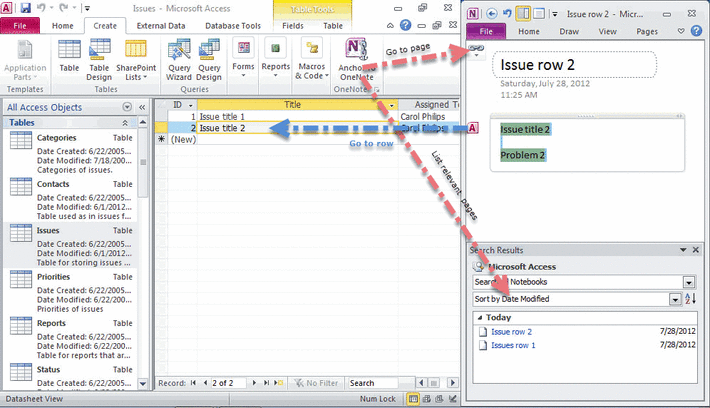
Task: Click the (New) record row
Action: [x=183, y=139]
